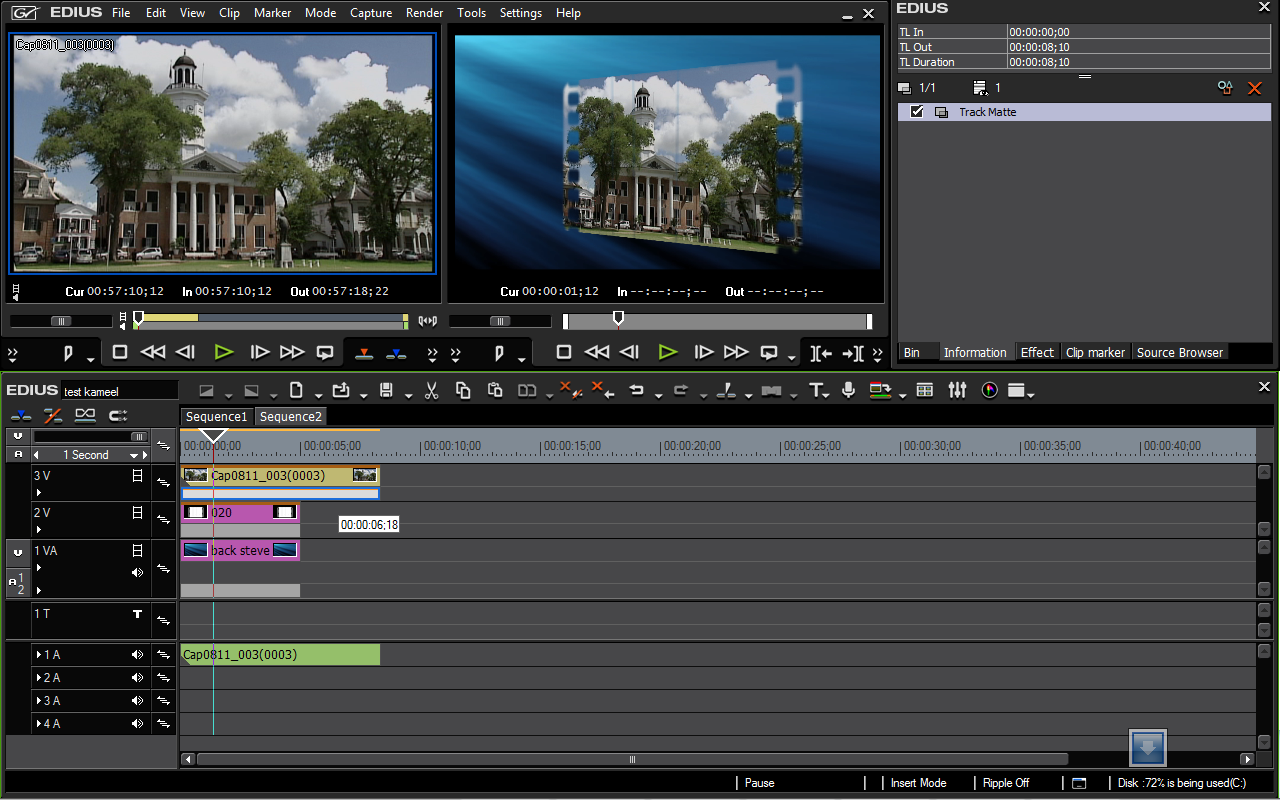Click the Ripple Delete icon
Viewport: 1280px width, 800px height.
[603, 390]
